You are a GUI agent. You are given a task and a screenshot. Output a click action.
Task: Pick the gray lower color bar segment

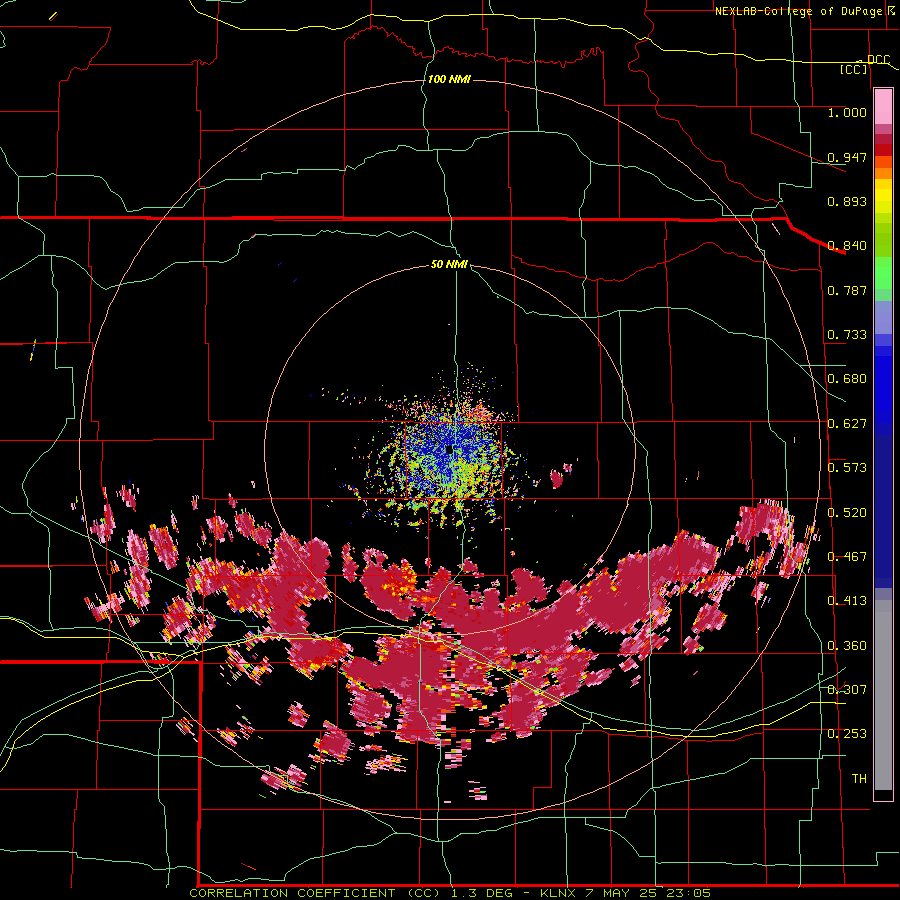[x=883, y=695]
